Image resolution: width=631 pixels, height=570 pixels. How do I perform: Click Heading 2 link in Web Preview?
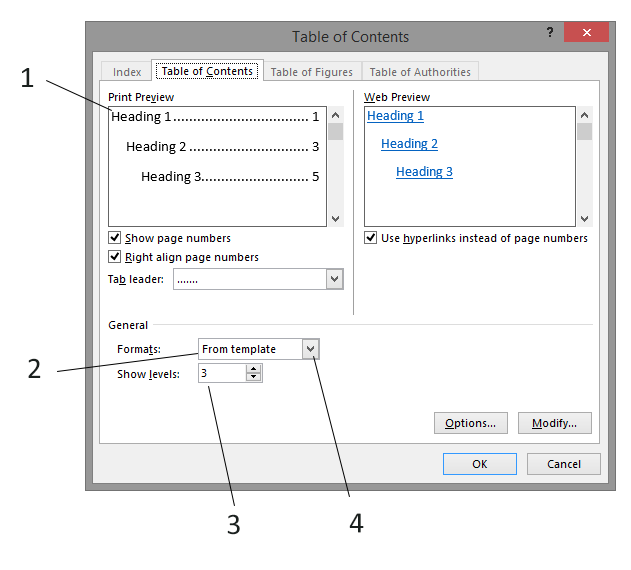[x=409, y=144]
